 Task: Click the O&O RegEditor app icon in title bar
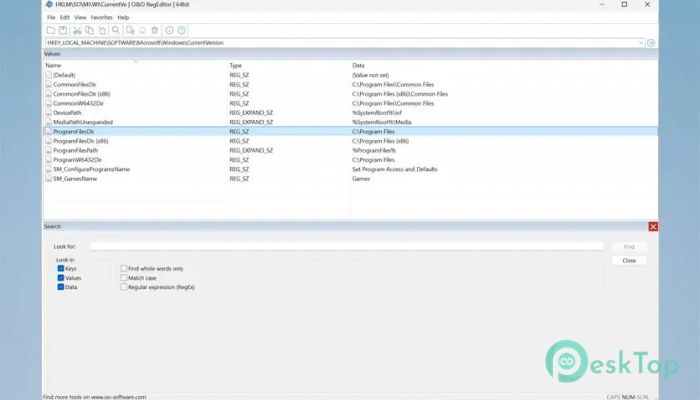49,4
